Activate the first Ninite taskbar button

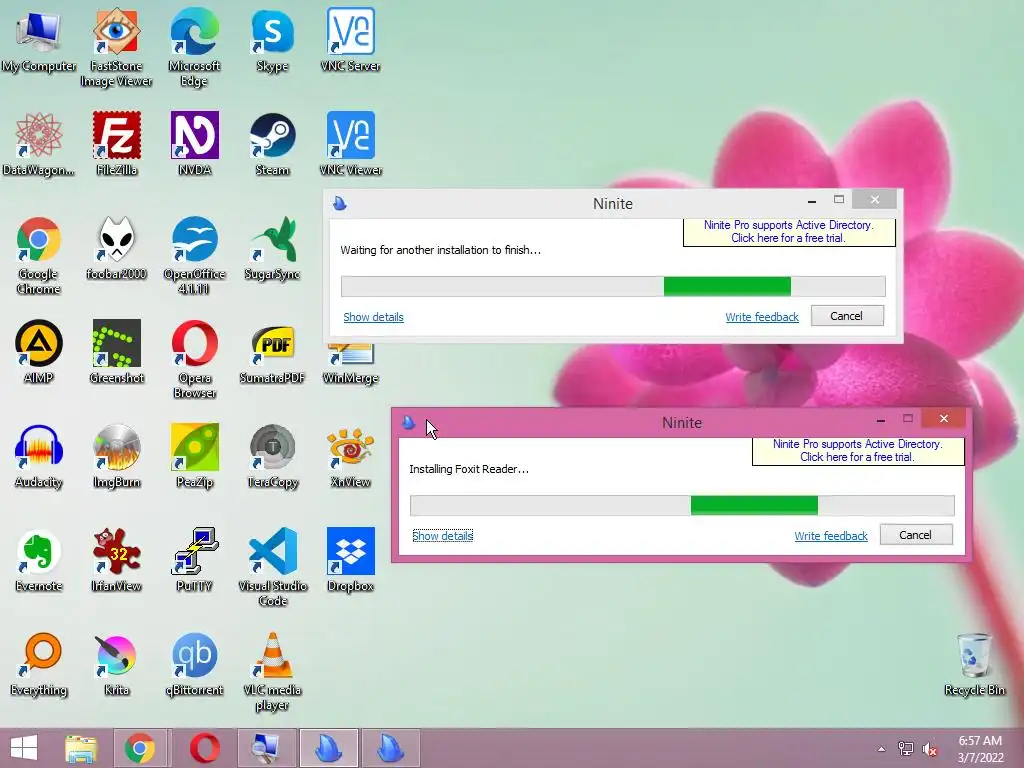click(328, 748)
